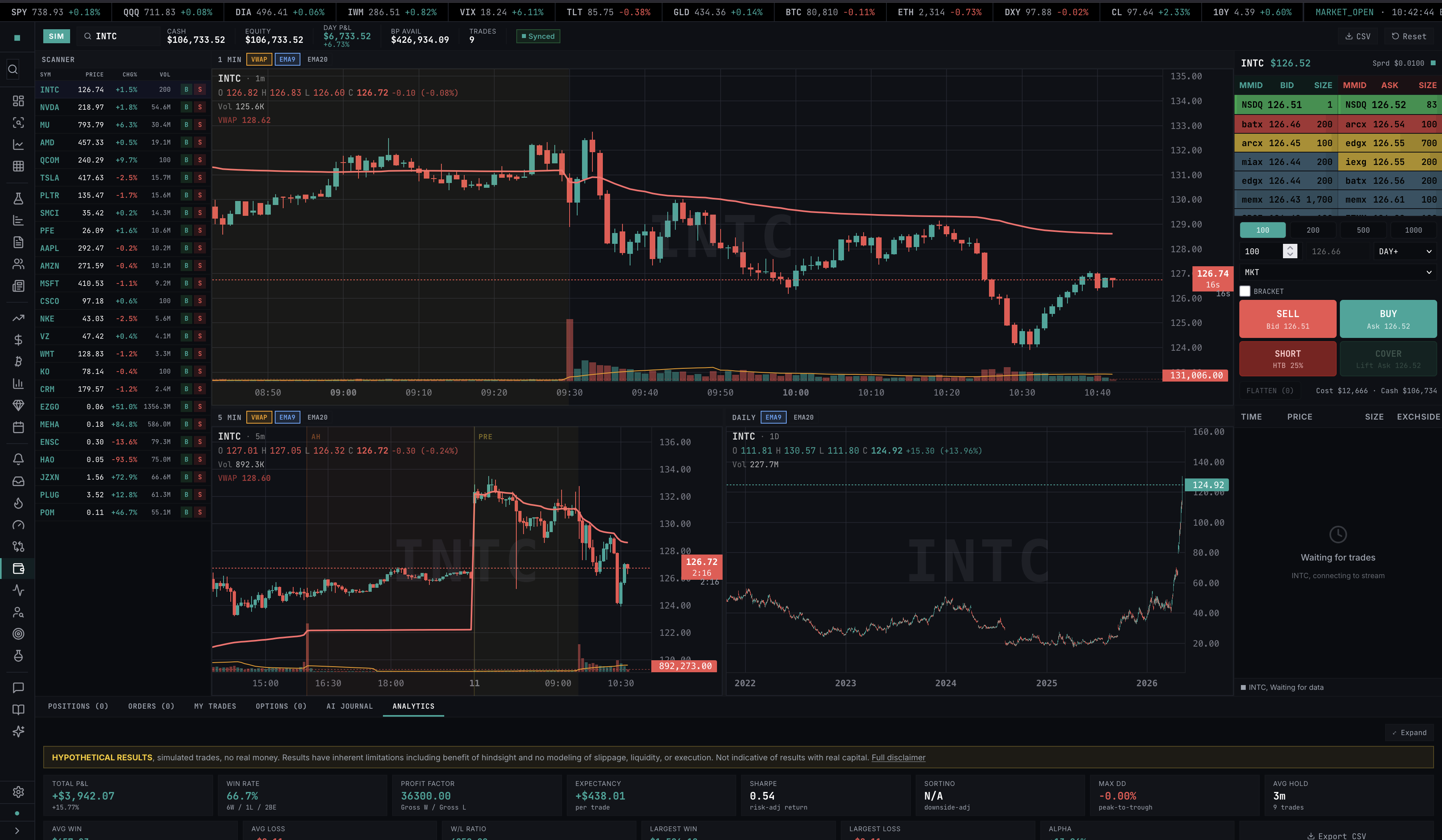The height and width of the screenshot is (840, 1442).
Task: Expand the sidebar with the bottom chevron
Action: pyautogui.click(x=17, y=830)
